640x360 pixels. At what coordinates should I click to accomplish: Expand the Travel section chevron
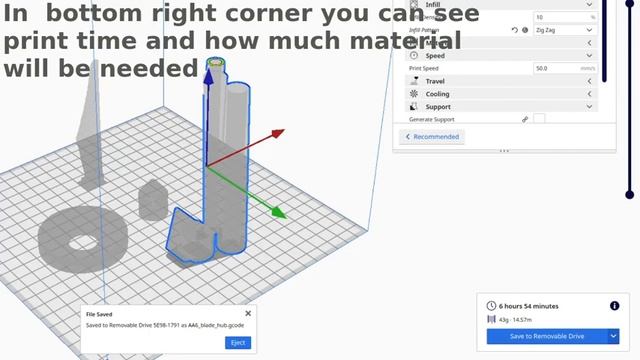(589, 81)
